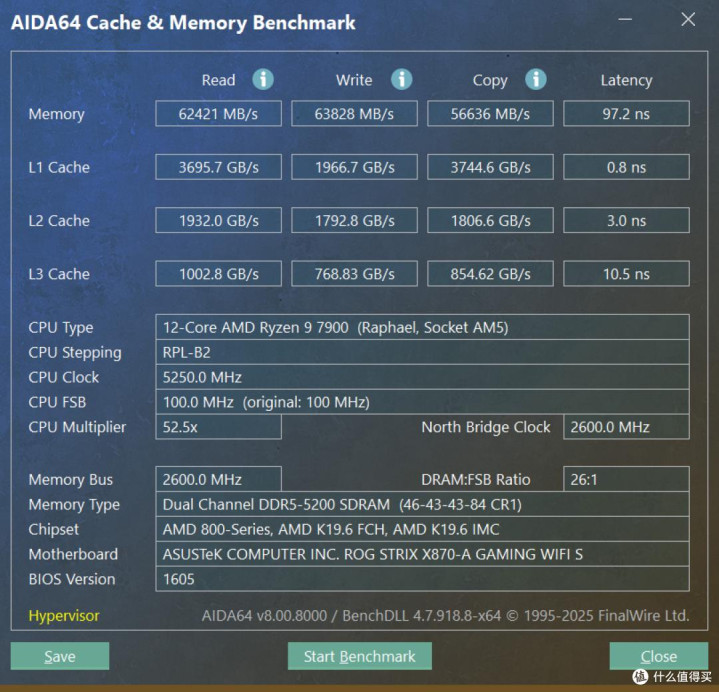
Task: Click the CPU Multiplier label
Action: click(x=77, y=427)
